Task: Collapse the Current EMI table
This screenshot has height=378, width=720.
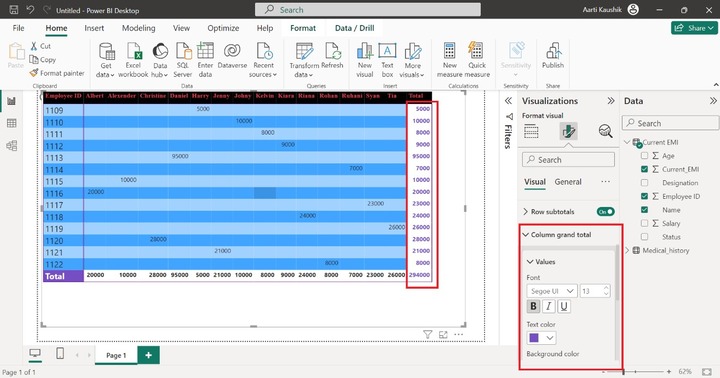Action: [627, 142]
